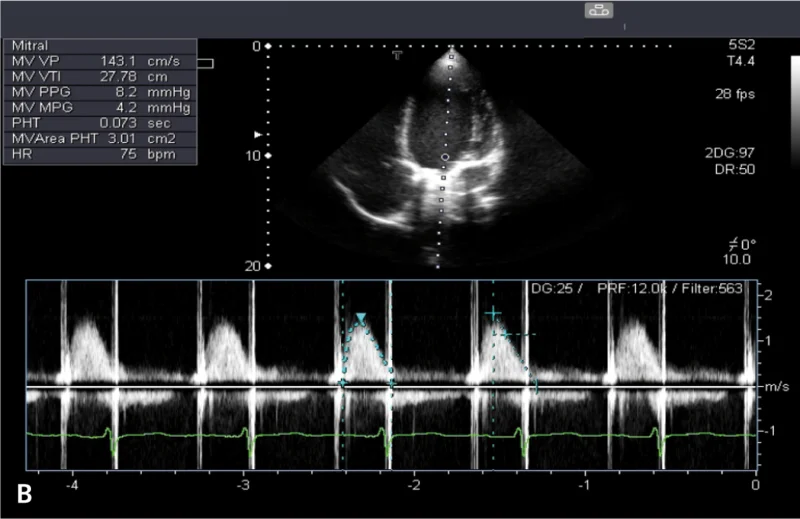Click the HR 75 bpm row

pos(100,154)
